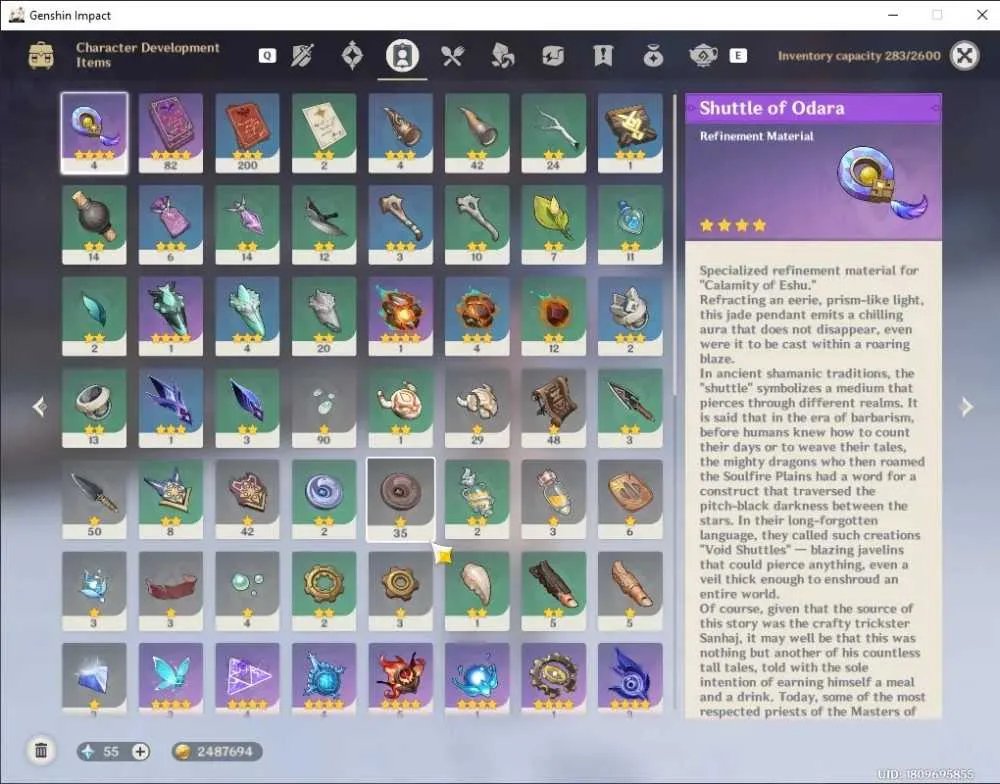Viewport: 1000px width, 784px height.
Task: Select the purple book with count 82
Action: 171,133
